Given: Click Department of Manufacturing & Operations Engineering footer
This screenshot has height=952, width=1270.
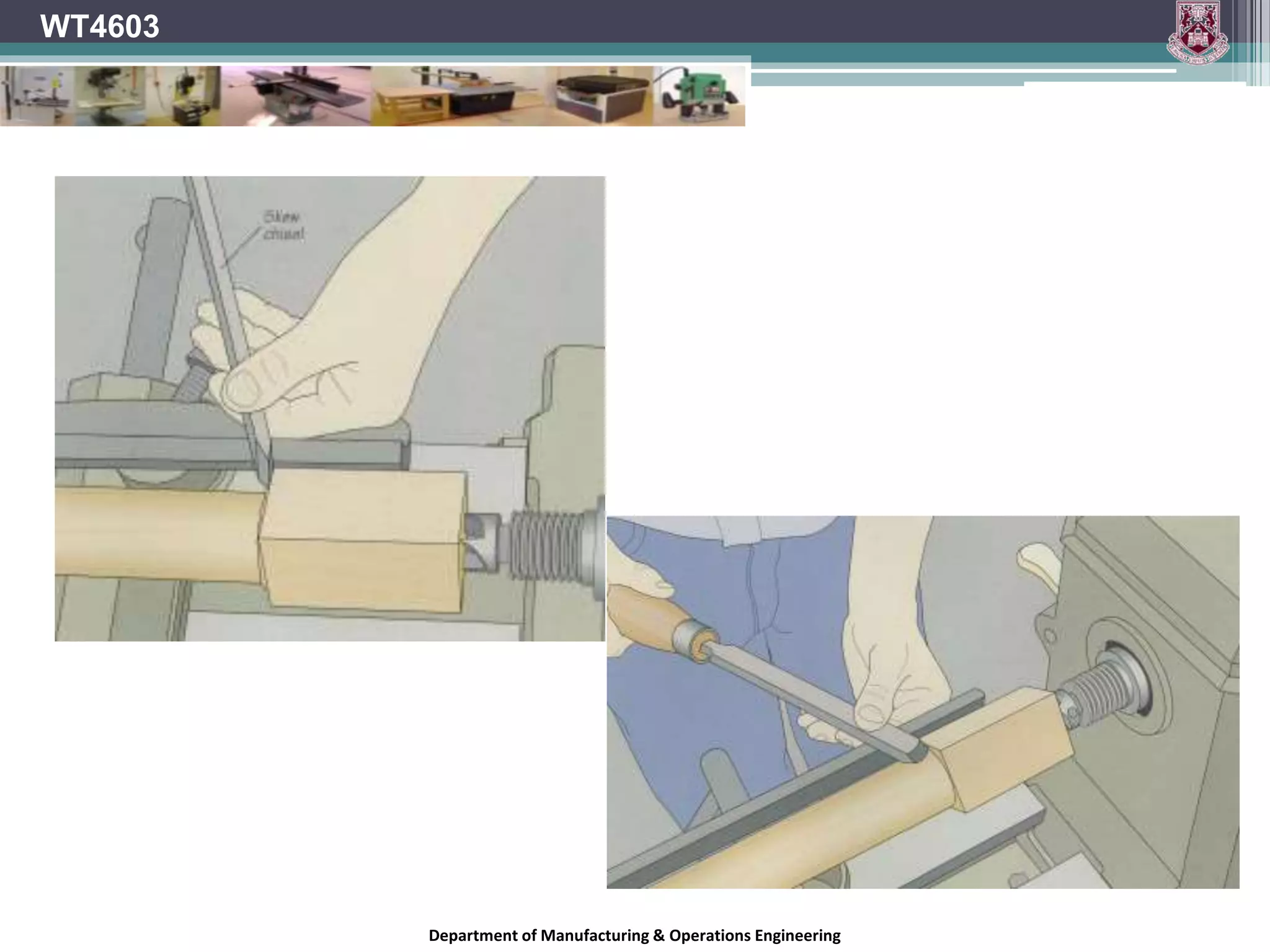Looking at the screenshot, I should click(x=634, y=935).
